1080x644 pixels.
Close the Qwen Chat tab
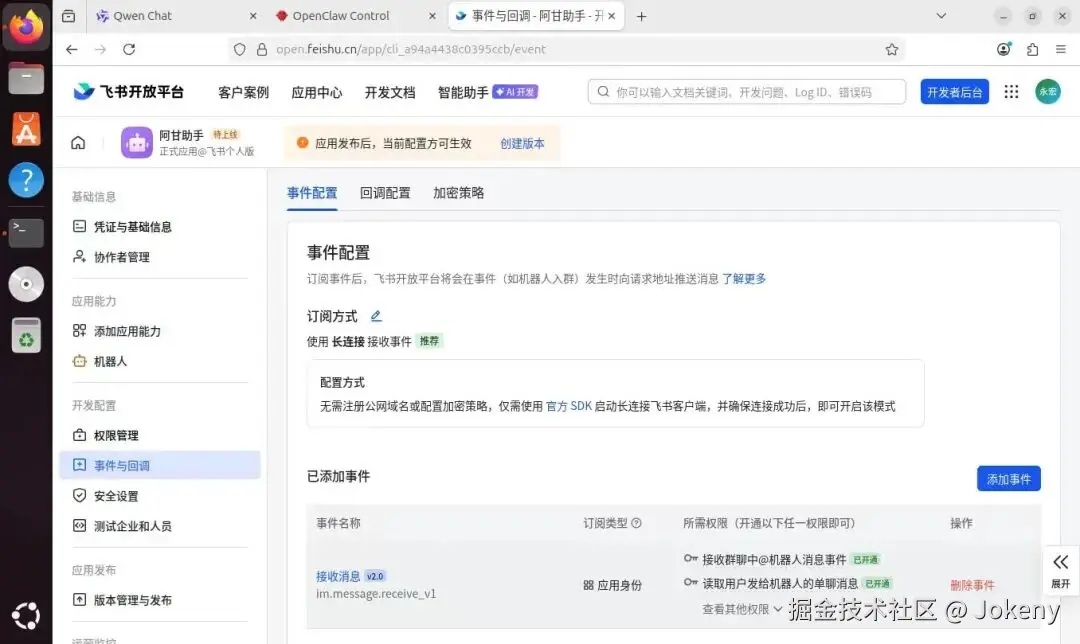click(253, 16)
